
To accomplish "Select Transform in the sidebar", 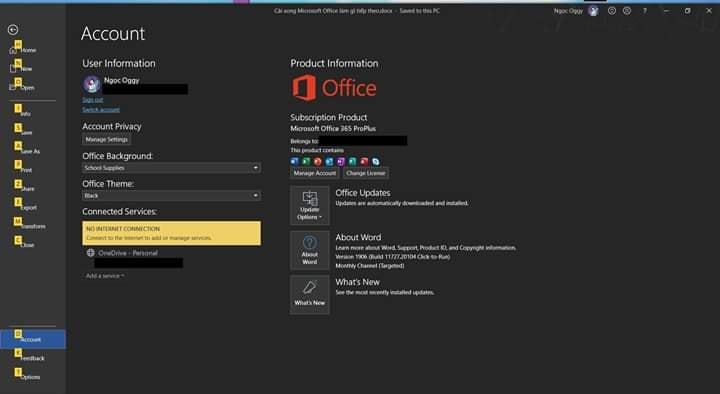I will [33, 226].
